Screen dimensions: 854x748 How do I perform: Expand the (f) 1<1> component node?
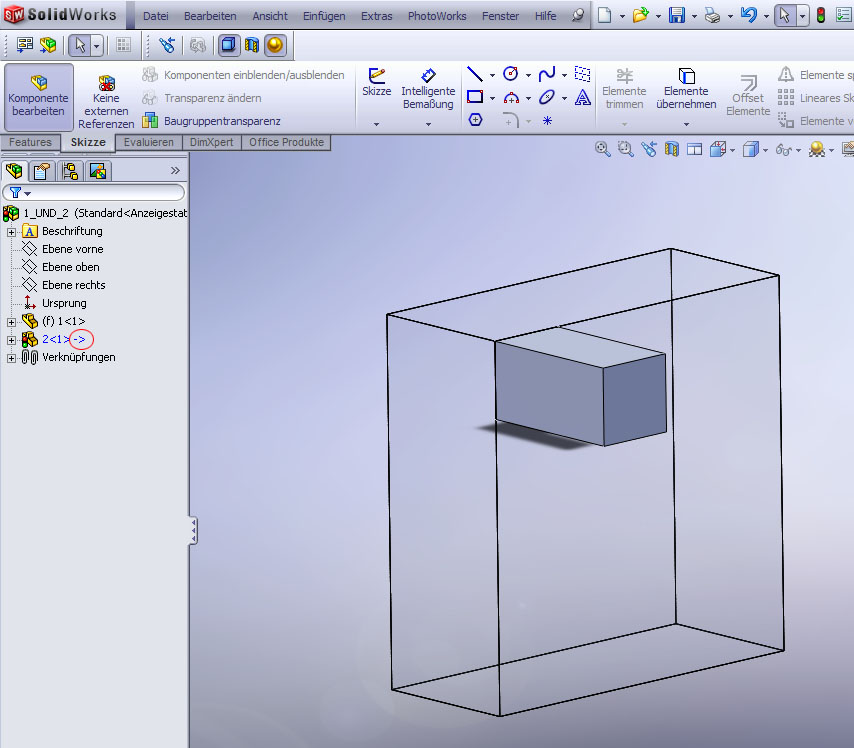[11, 322]
